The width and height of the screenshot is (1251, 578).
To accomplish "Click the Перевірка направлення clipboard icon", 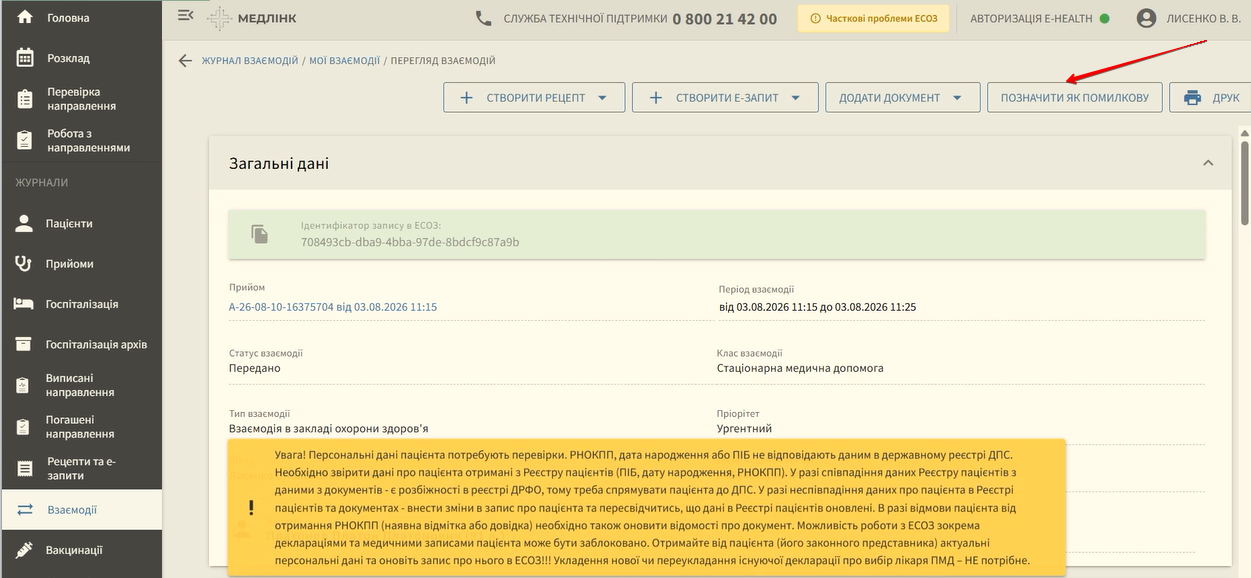I will click(25, 99).
